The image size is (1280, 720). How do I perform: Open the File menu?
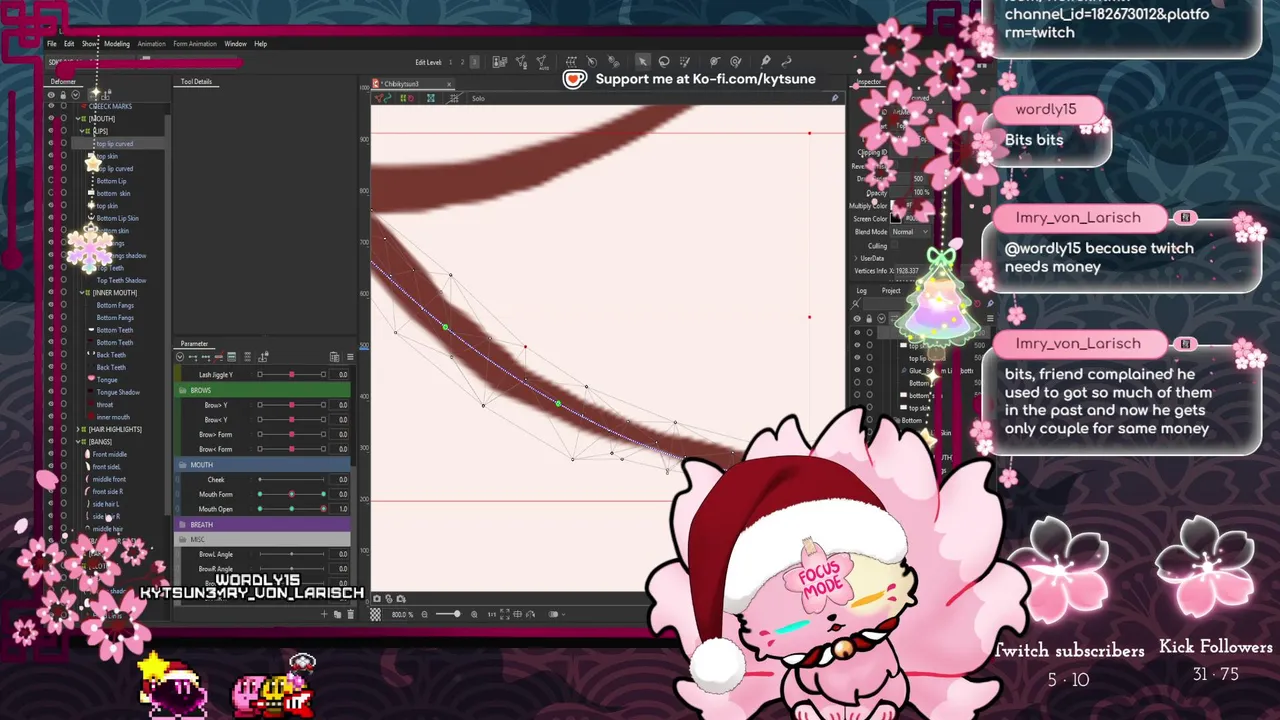[51, 44]
